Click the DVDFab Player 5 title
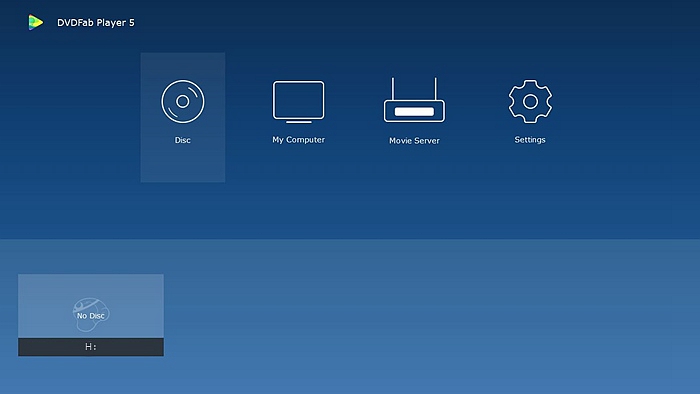700x394 pixels. (x=96, y=22)
